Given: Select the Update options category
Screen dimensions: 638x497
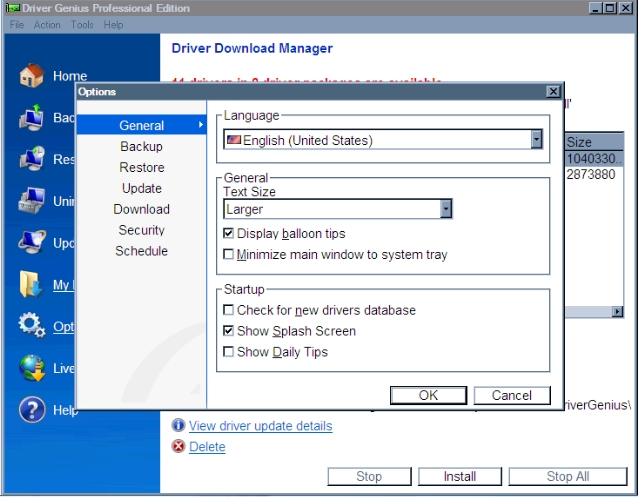Looking at the screenshot, I should (142, 188).
